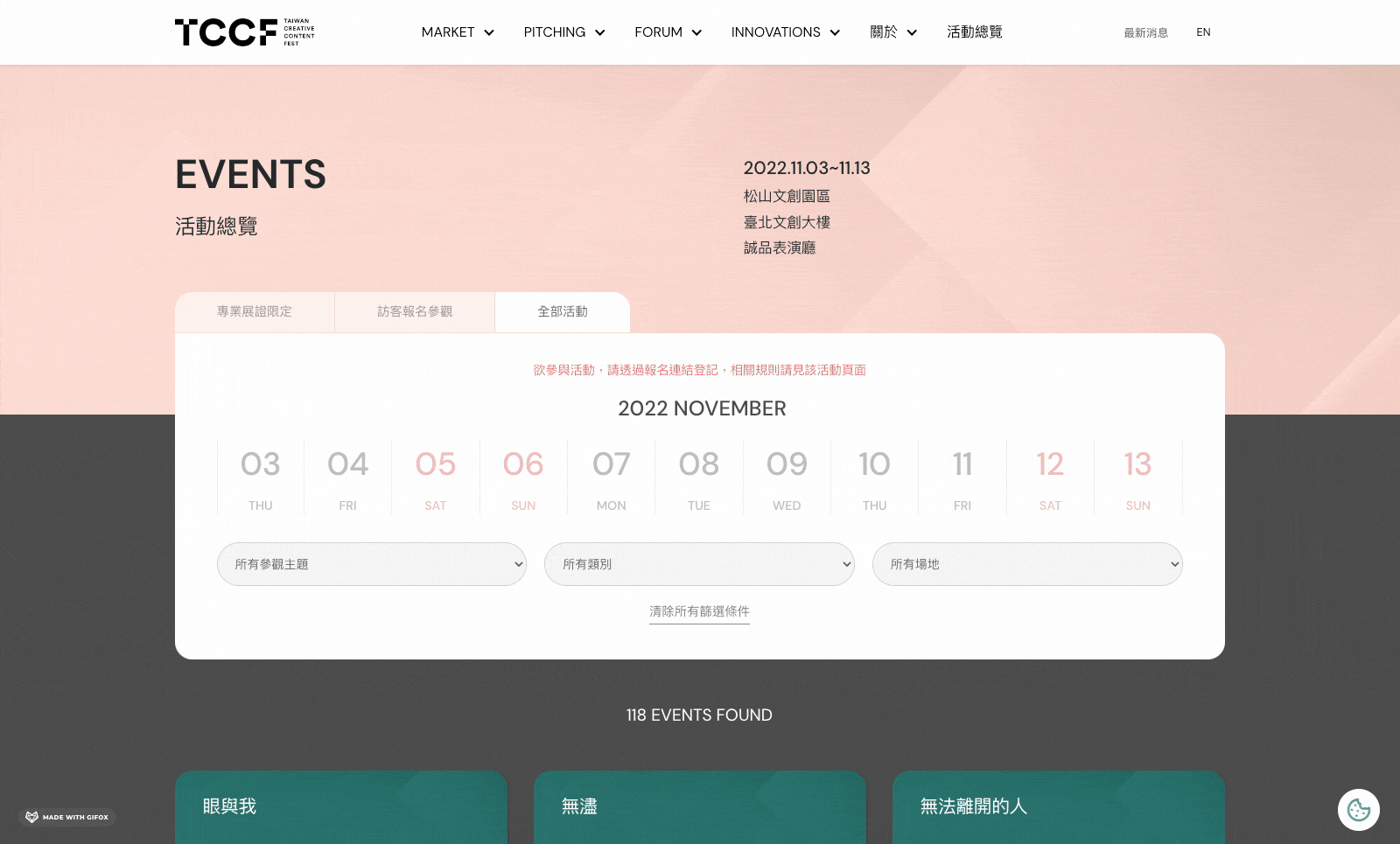This screenshot has width=1400, height=844.
Task: Select date 04 FRI
Action: 348,478
